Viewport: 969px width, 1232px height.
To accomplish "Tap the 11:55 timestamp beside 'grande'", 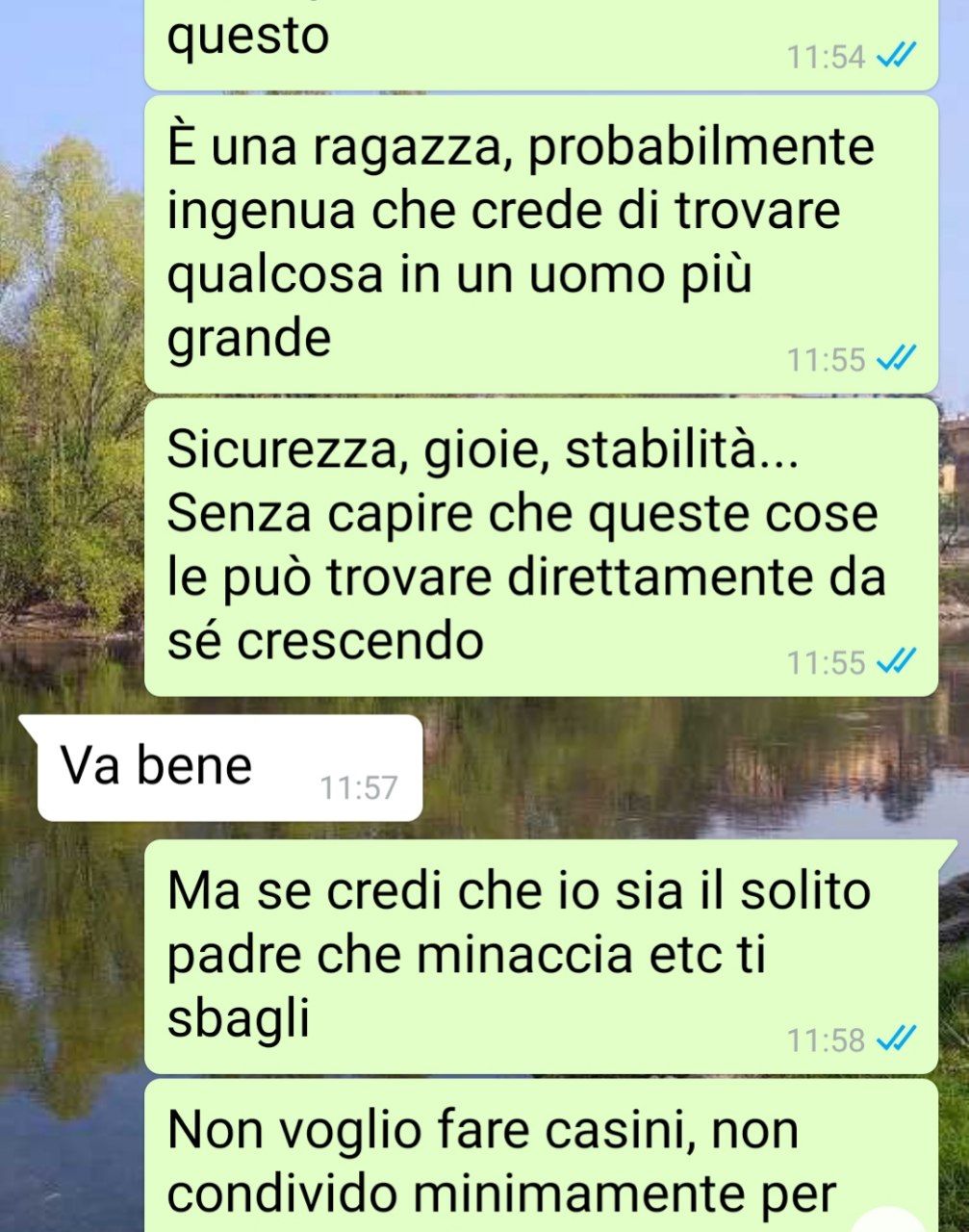I will tap(826, 360).
